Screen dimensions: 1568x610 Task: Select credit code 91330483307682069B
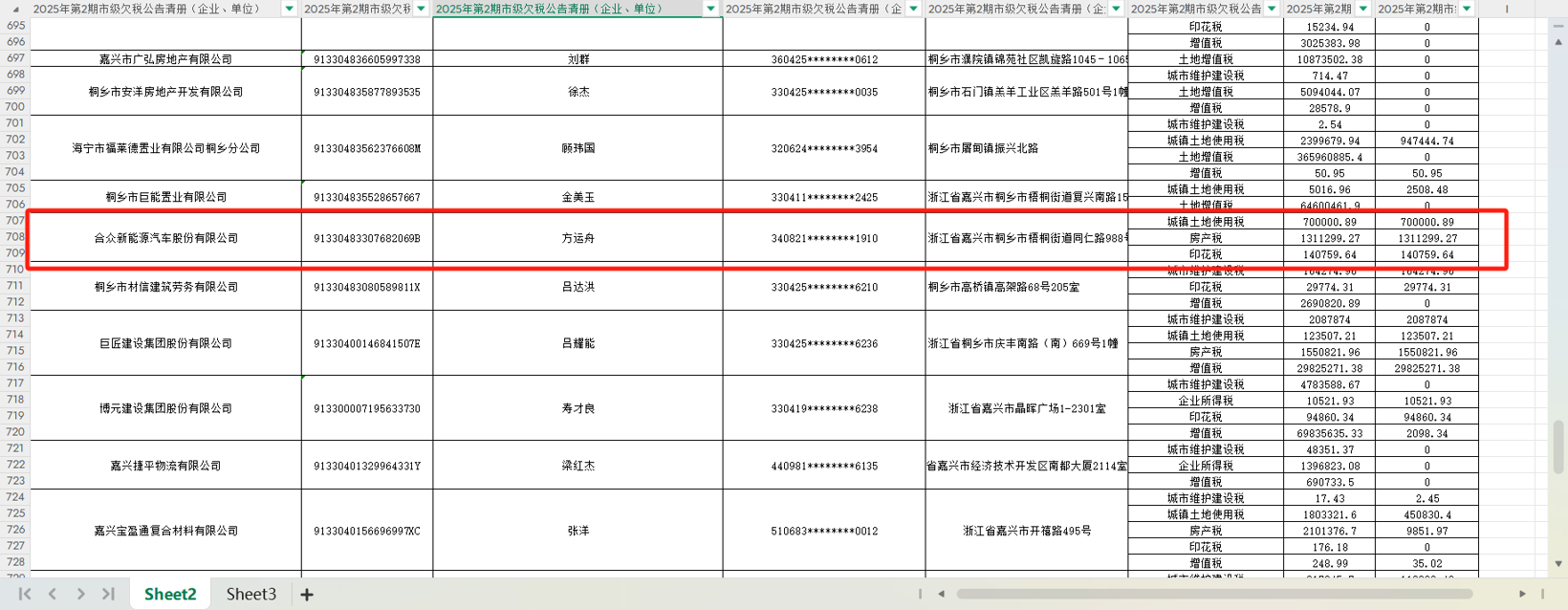367,238
